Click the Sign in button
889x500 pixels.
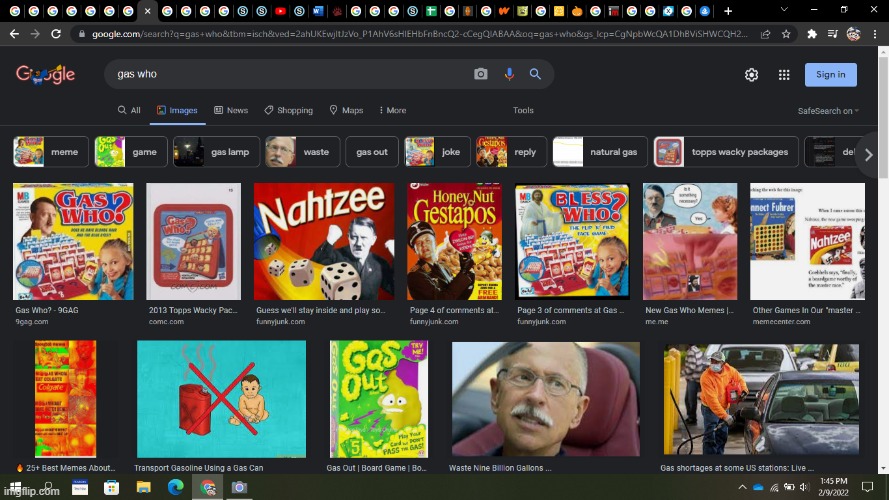point(830,74)
